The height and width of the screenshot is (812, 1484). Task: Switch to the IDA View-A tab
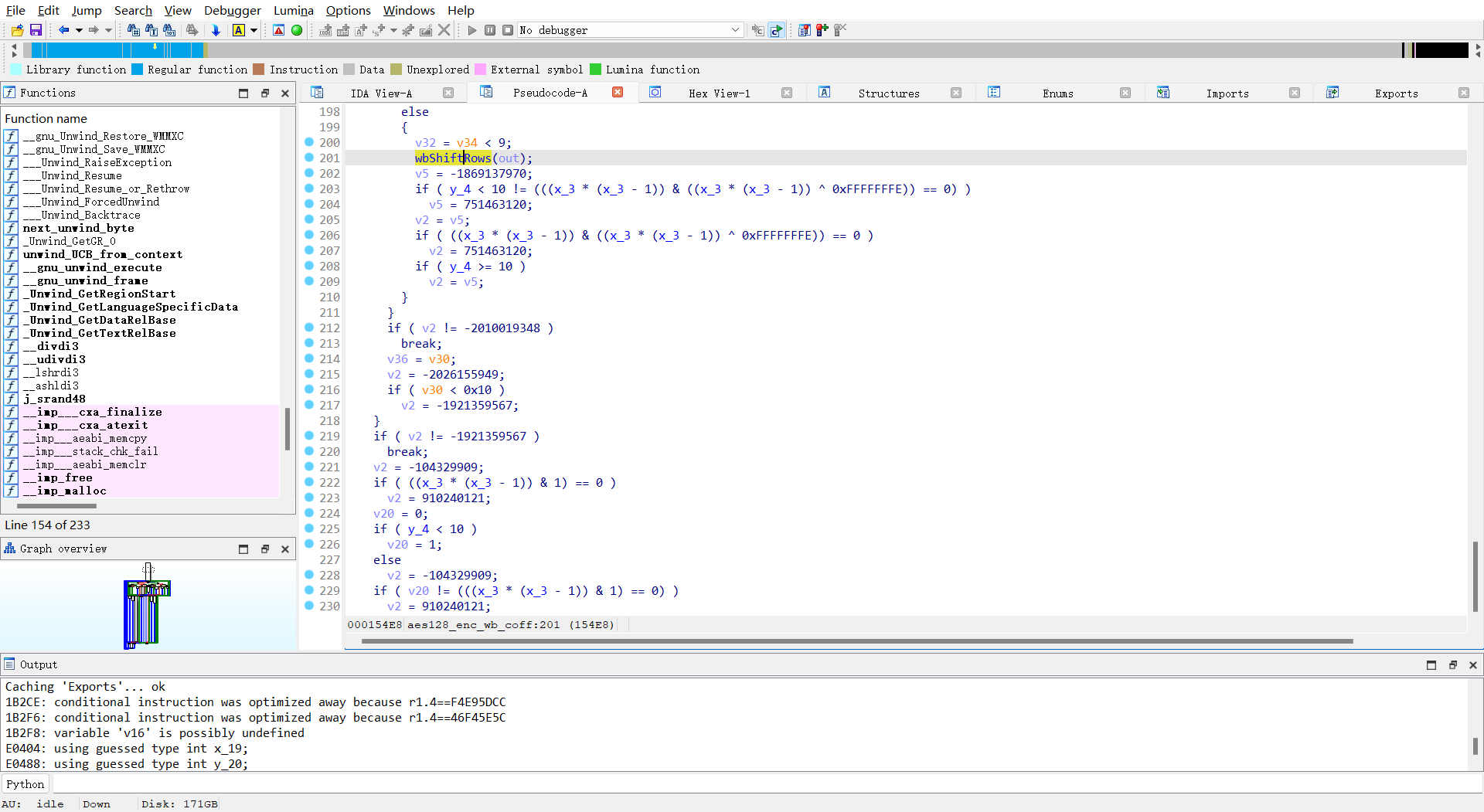[x=382, y=93]
